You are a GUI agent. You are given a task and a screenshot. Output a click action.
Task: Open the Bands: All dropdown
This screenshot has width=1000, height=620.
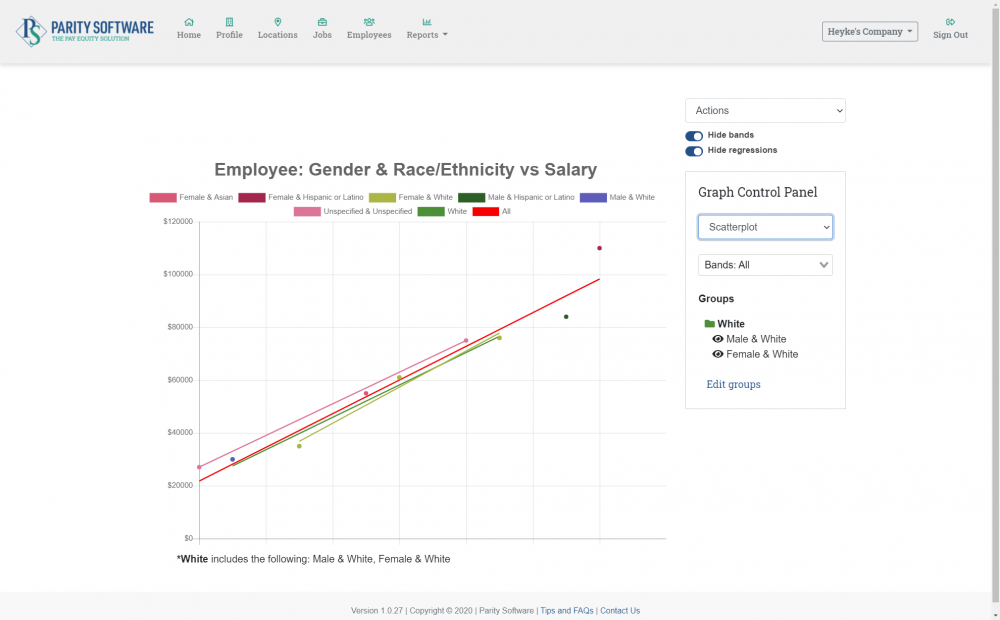point(765,265)
